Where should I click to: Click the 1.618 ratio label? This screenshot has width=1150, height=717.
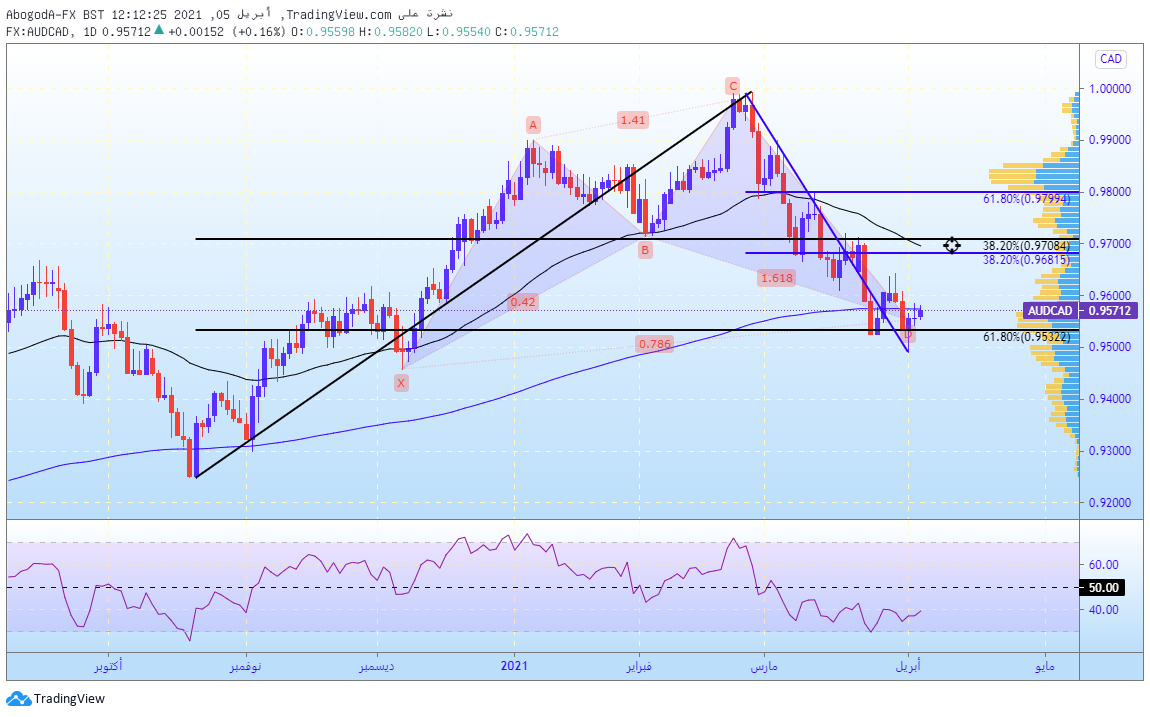click(777, 278)
